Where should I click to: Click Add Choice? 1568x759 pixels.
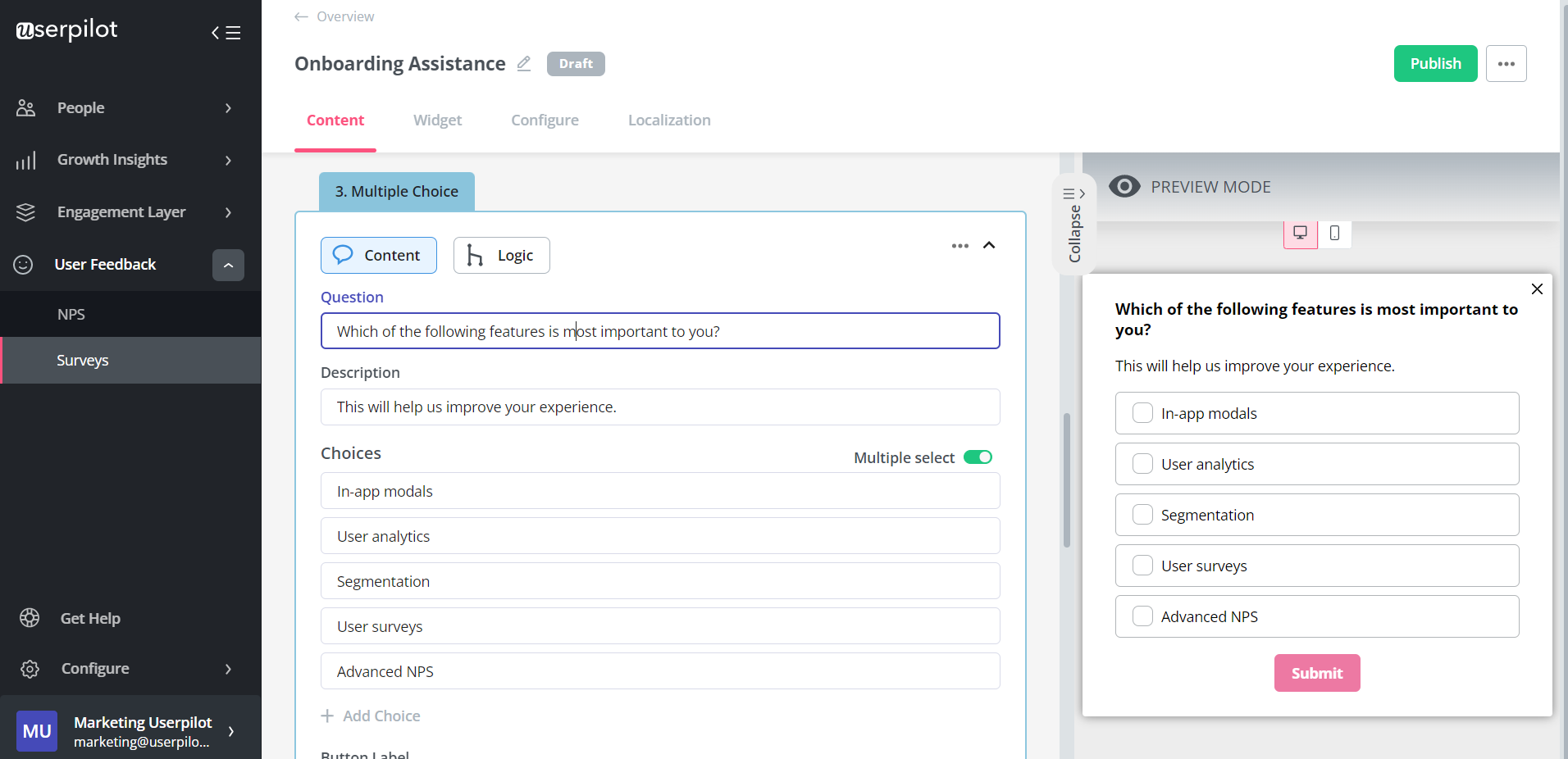tap(371, 716)
